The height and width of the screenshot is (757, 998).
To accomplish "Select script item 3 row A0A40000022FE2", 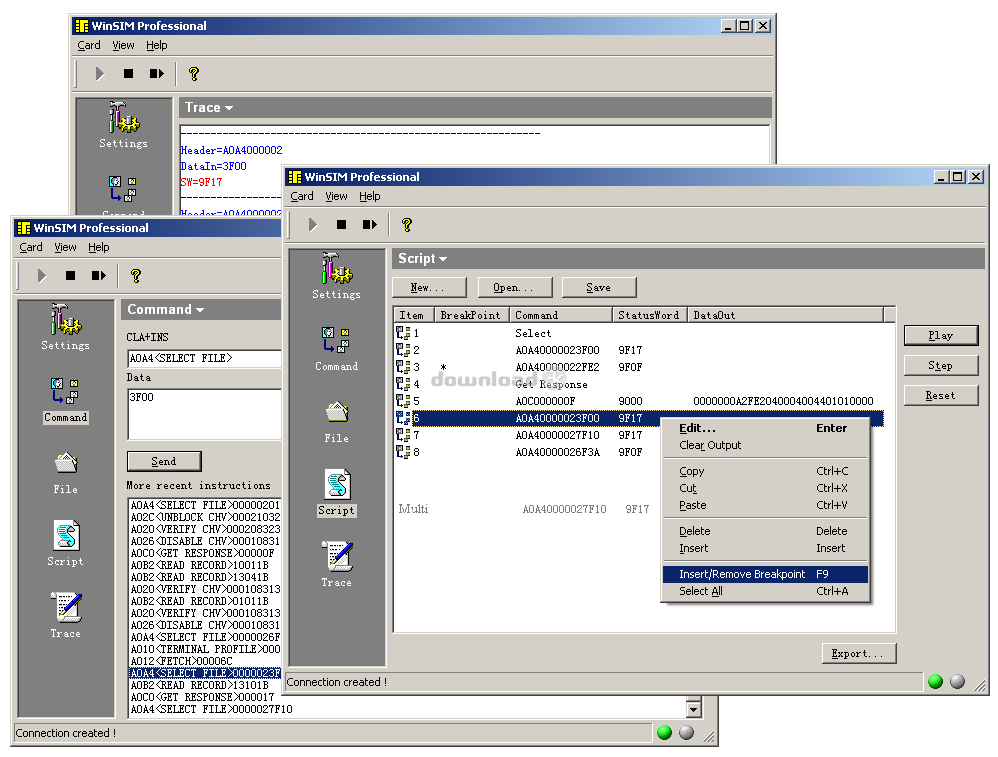I will 638,367.
